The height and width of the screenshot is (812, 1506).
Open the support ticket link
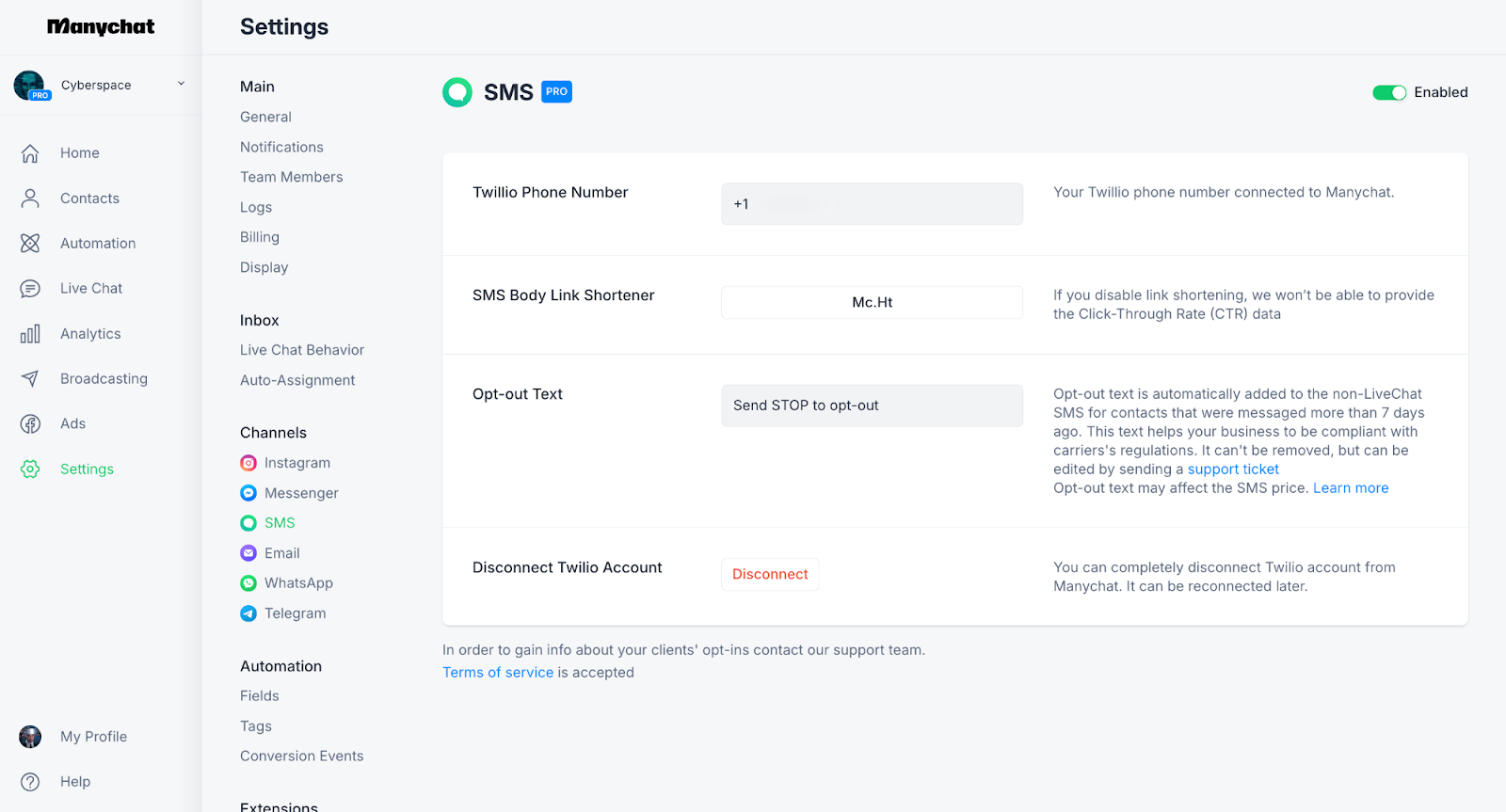point(1233,470)
